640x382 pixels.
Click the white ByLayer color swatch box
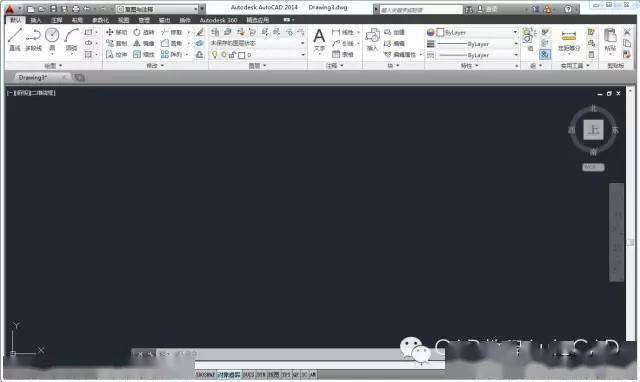tap(440, 32)
